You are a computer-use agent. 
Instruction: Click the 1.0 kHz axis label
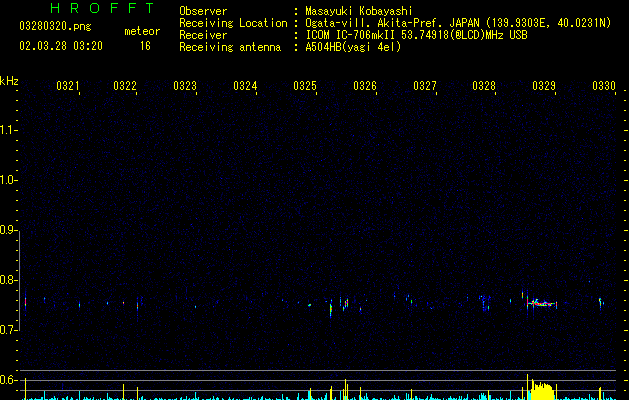[8, 180]
